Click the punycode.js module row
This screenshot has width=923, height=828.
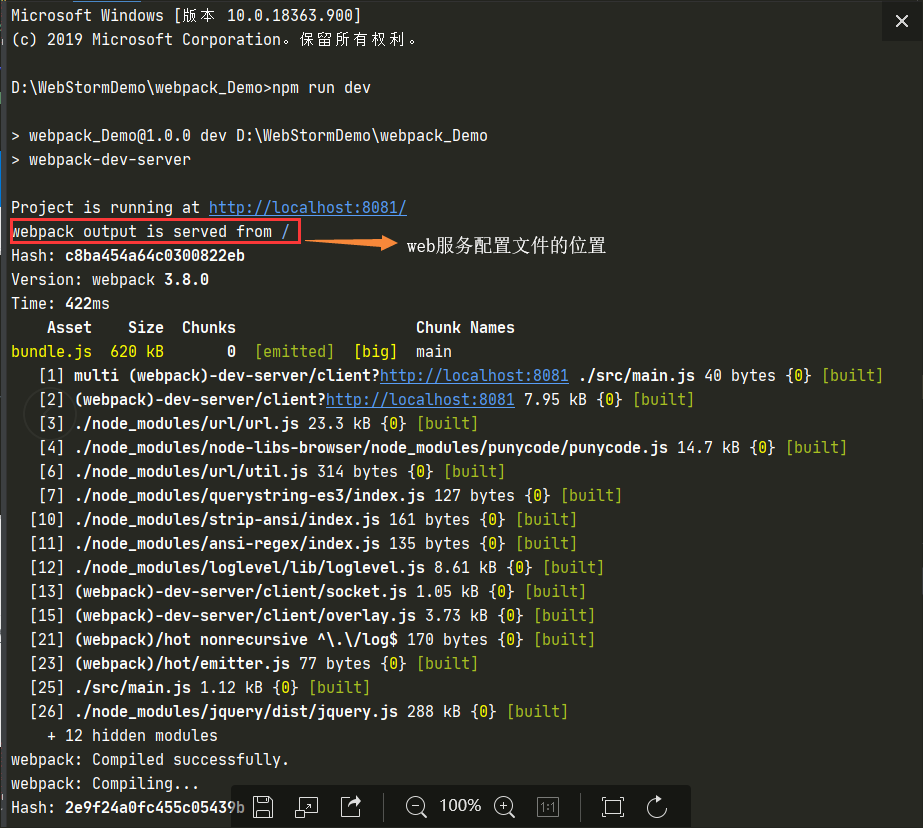[x=443, y=448]
